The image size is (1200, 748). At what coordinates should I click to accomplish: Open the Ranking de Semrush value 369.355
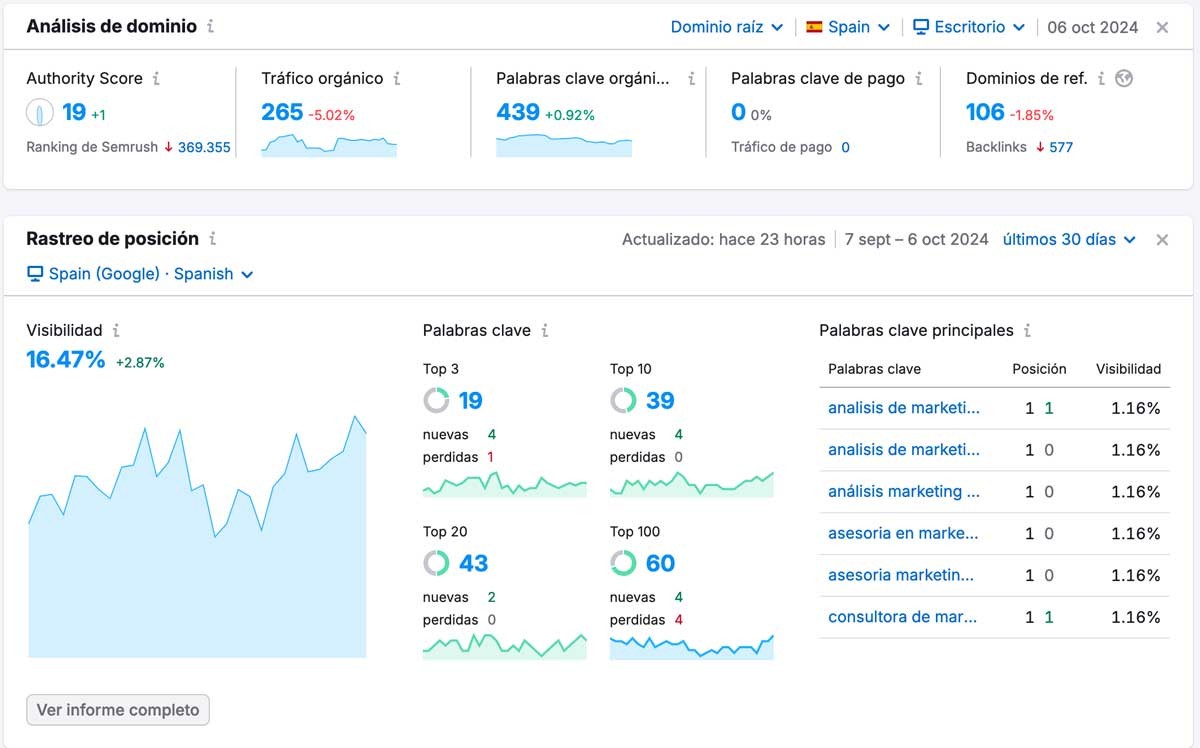click(204, 147)
